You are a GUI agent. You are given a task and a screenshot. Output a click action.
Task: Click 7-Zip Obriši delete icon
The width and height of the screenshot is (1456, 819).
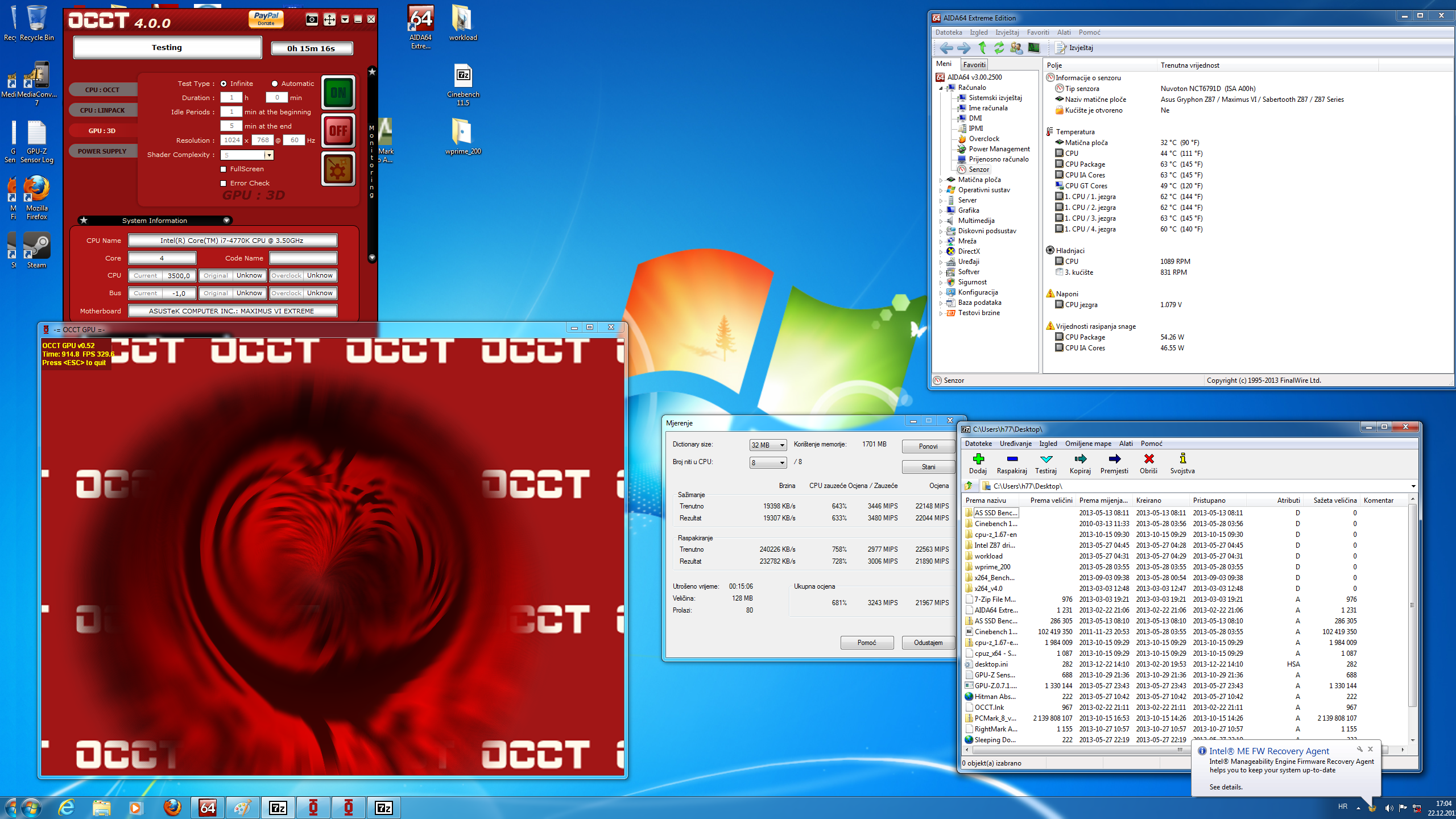click(x=1148, y=464)
